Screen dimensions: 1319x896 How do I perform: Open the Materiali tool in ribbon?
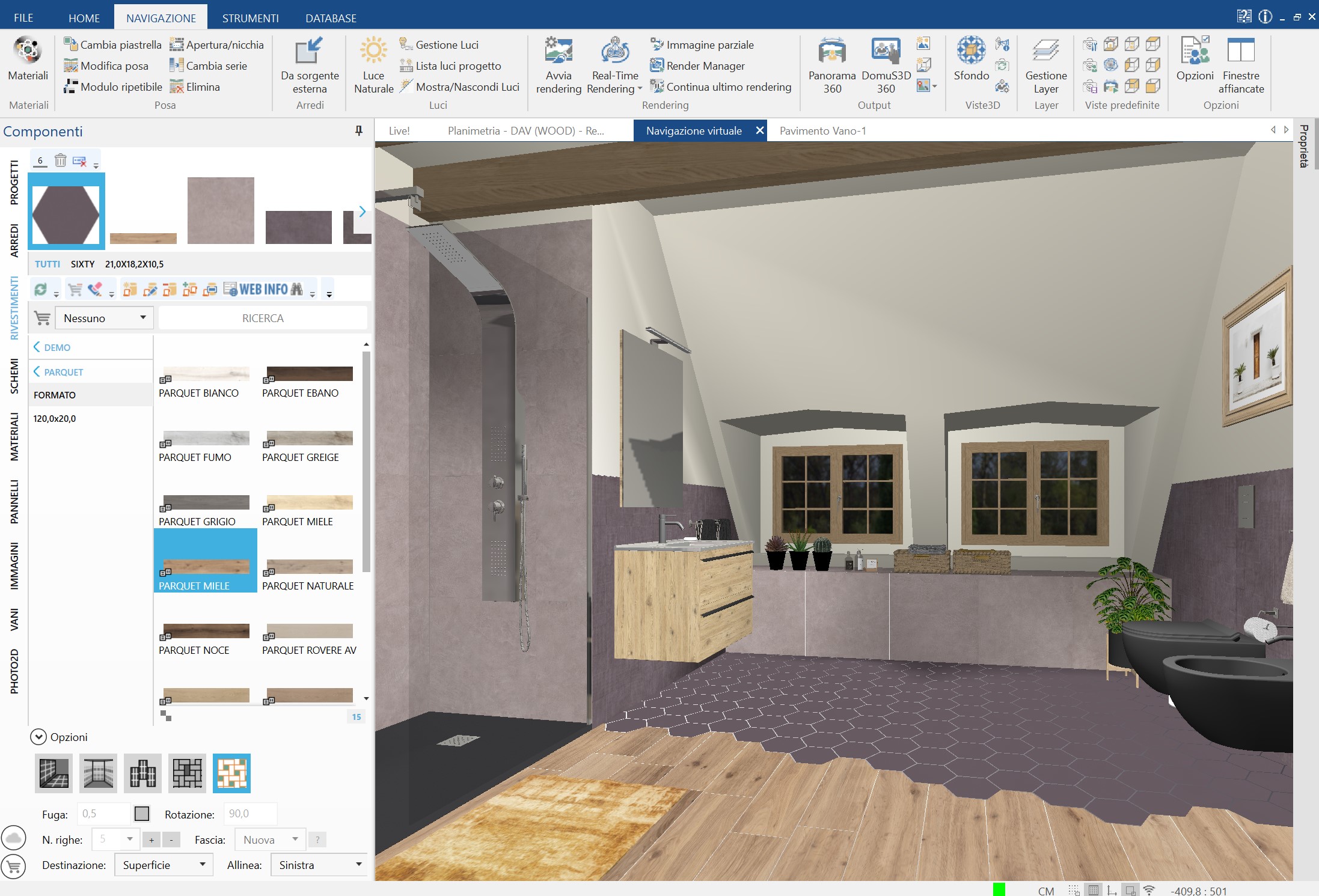click(x=28, y=59)
